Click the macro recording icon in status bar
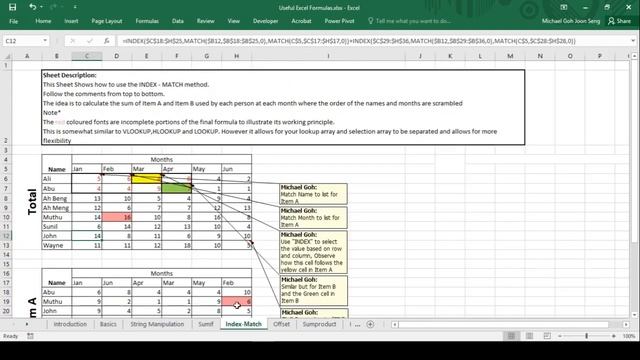The height and width of the screenshot is (360, 640). pyautogui.click(x=30, y=336)
